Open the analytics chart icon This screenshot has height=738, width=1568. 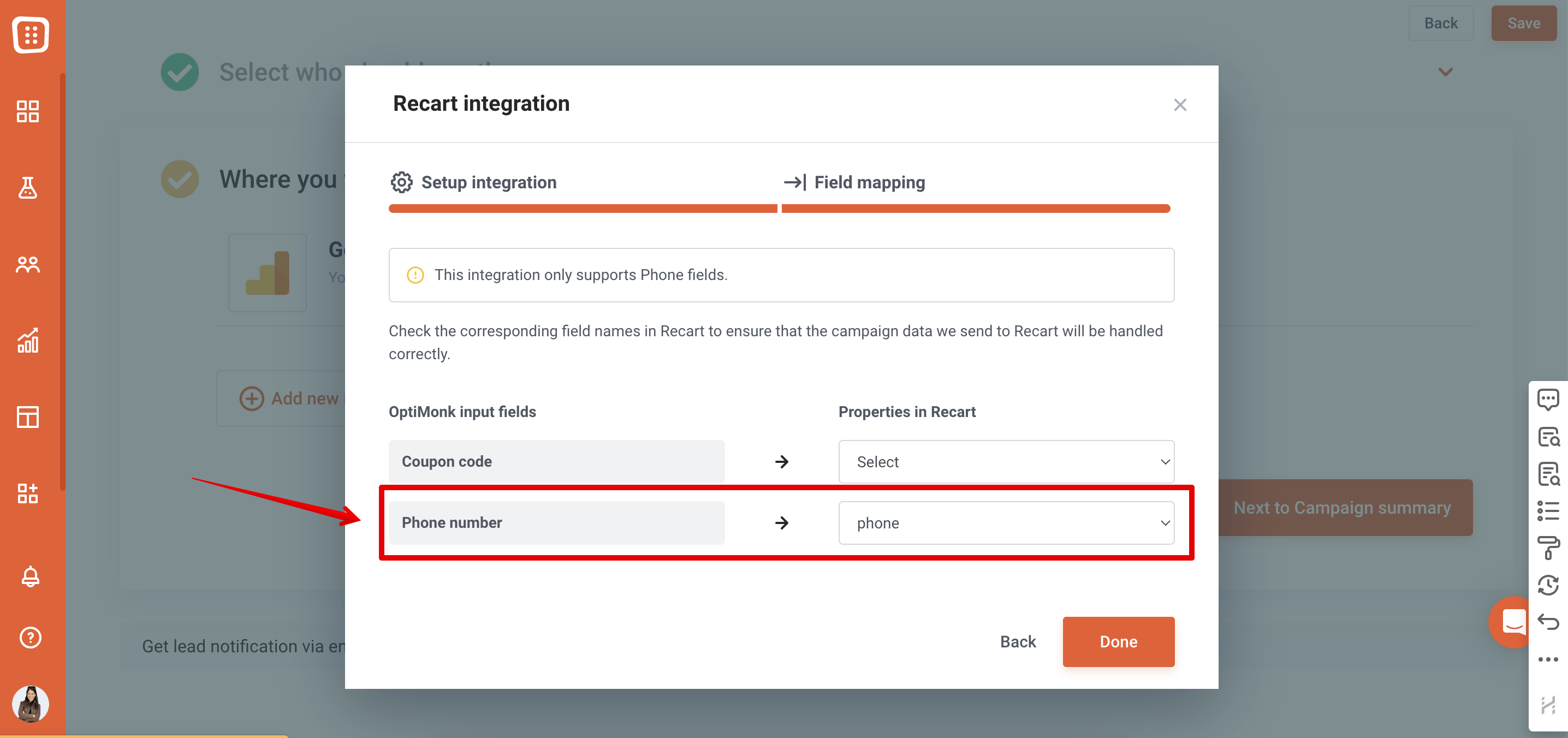coord(28,341)
